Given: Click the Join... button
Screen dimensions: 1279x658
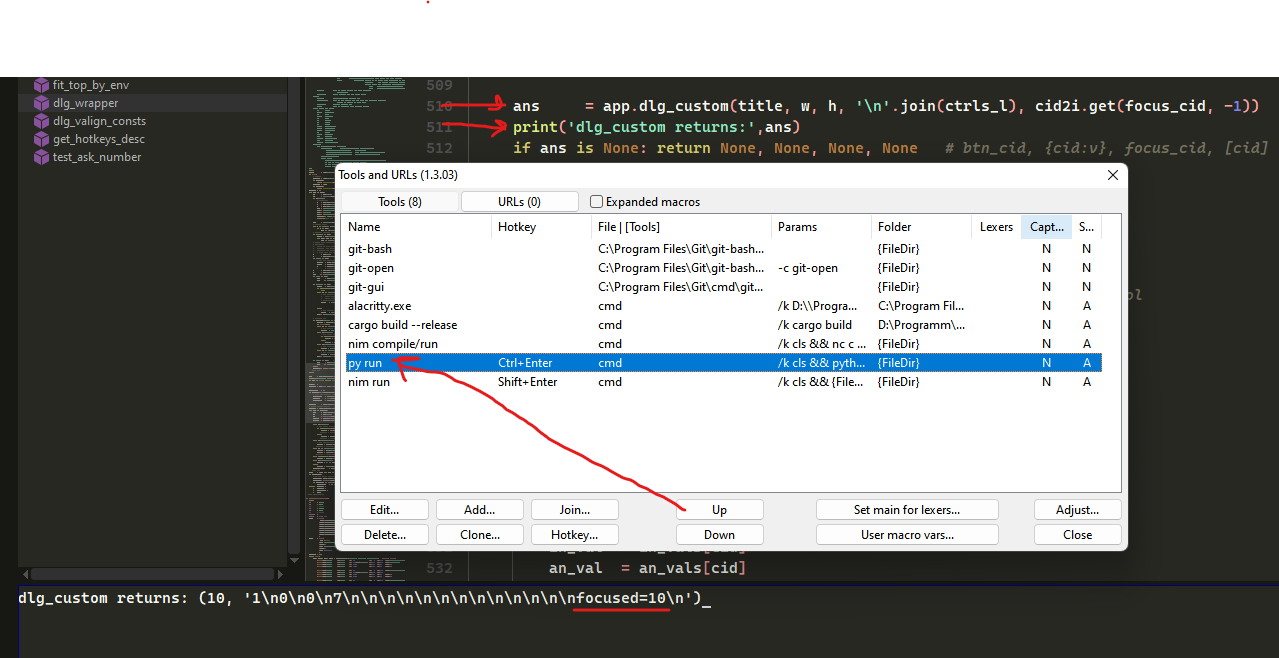Looking at the screenshot, I should (x=574, y=509).
